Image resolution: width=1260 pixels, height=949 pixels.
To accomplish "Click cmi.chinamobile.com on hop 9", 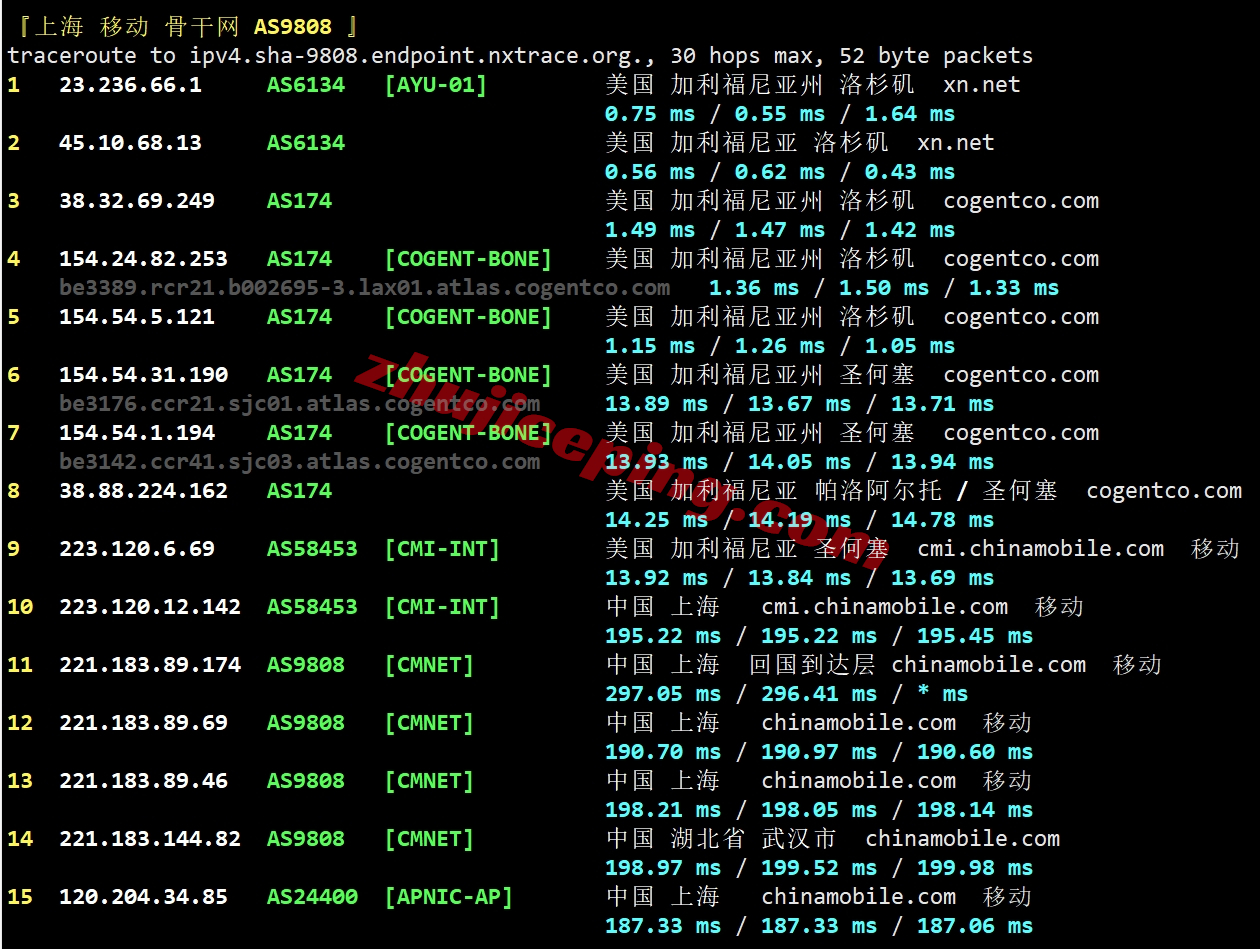I will click(x=1041, y=548).
